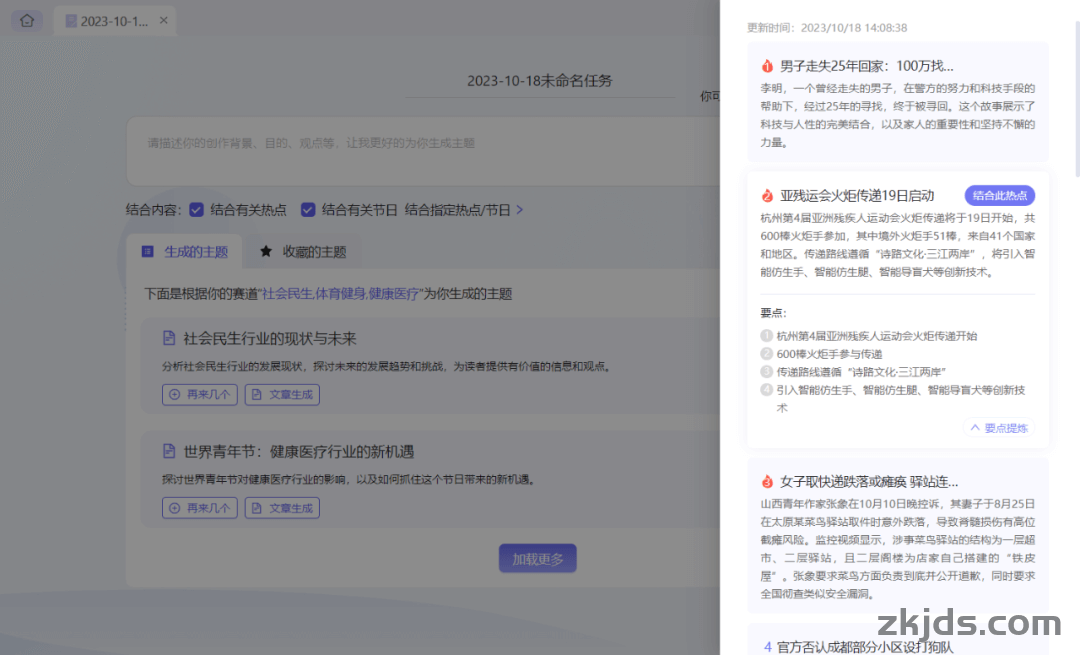Screen dimensions: 1080x655
Task: Open 结合指定热点/节日 chevron link
Action: coord(464,209)
